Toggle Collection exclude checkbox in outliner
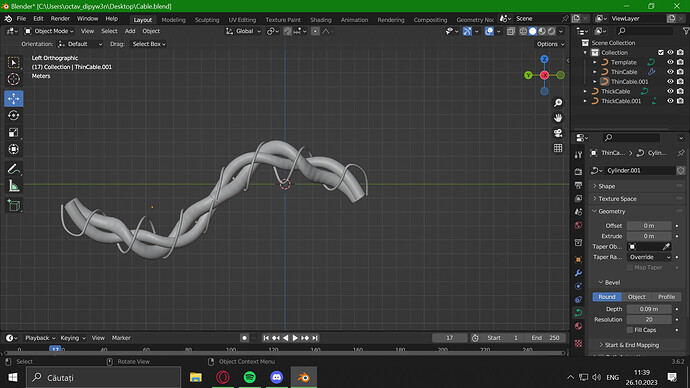This screenshot has height=388, width=690. coord(661,52)
